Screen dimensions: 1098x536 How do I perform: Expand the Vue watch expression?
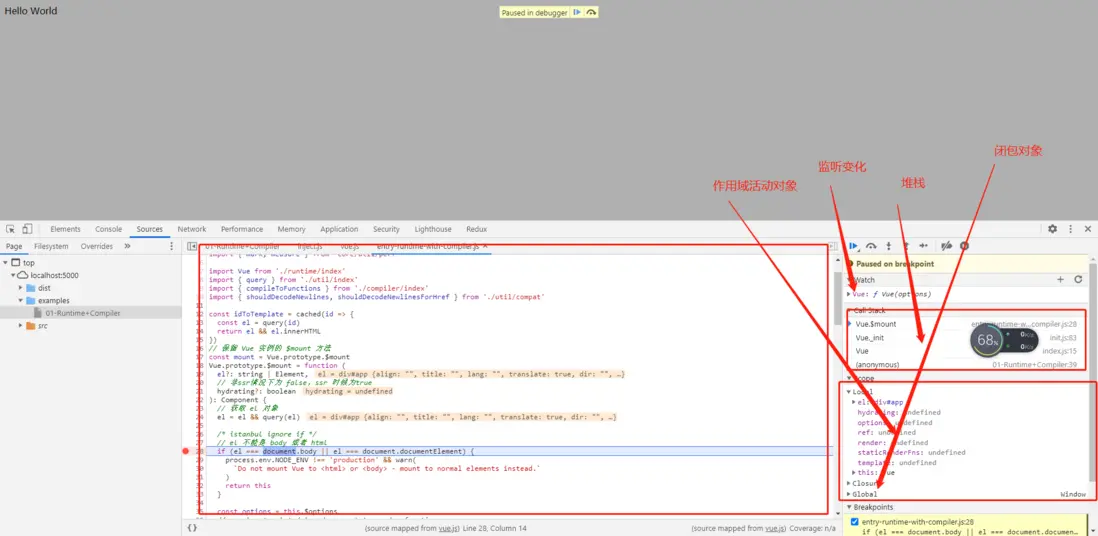click(849, 294)
